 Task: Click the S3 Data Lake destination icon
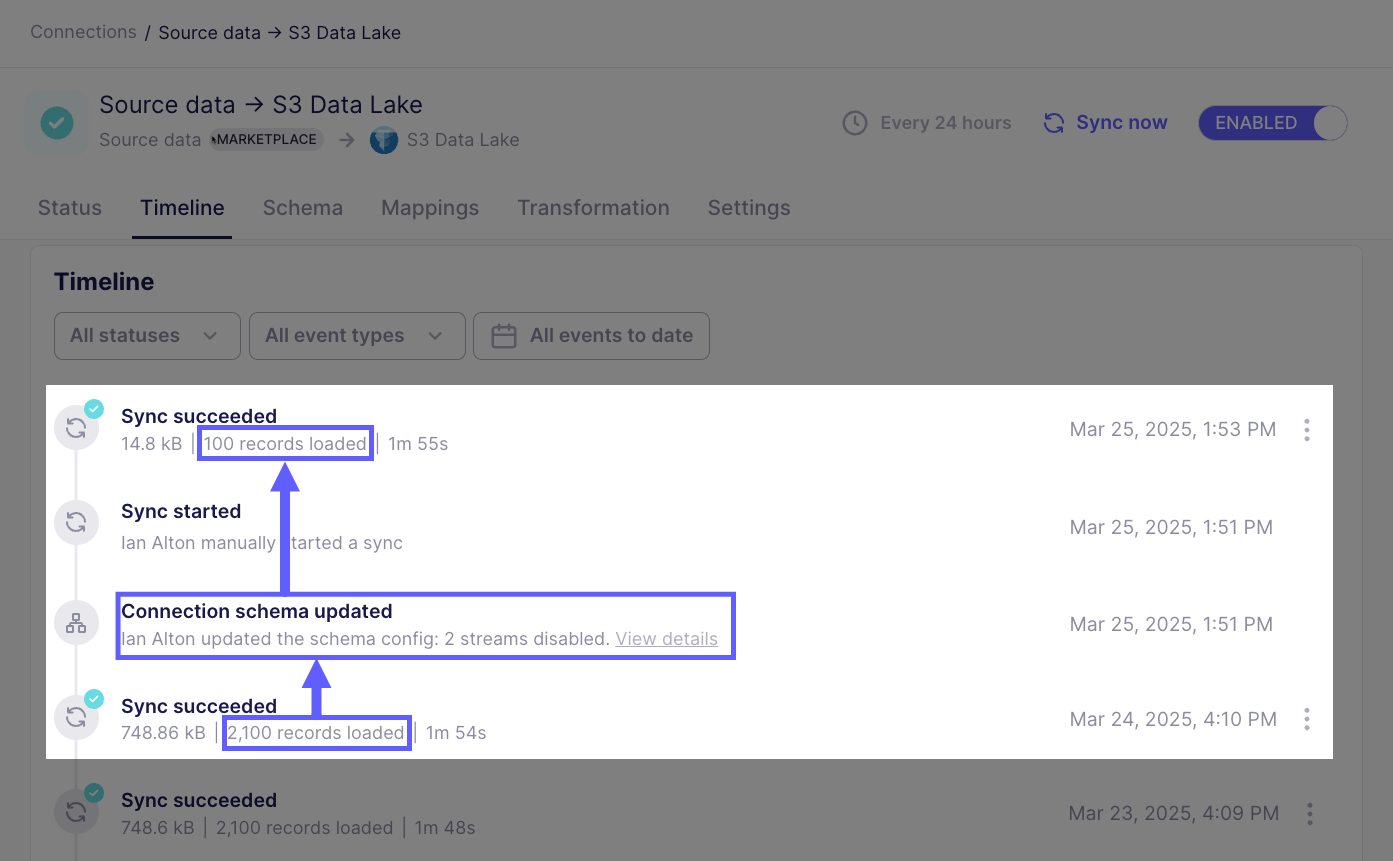point(384,140)
